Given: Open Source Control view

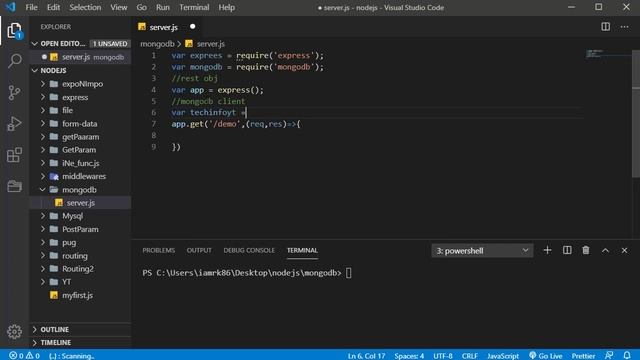Looking at the screenshot, I should [14, 93].
